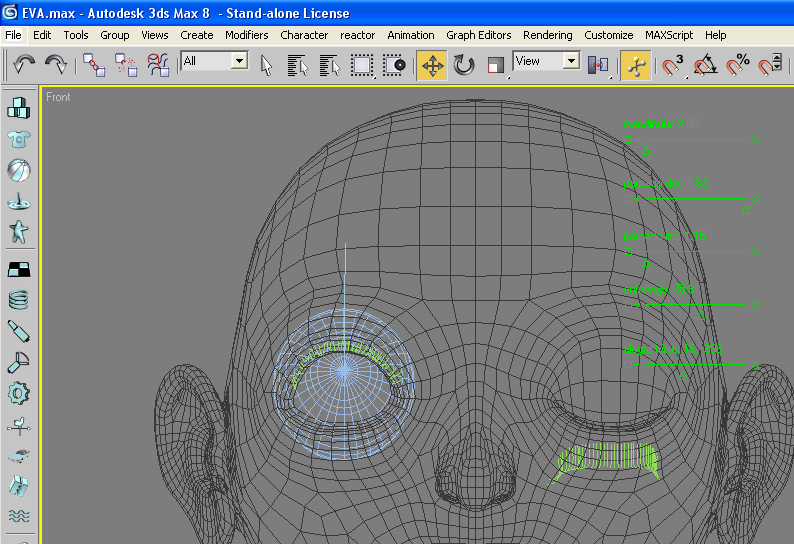Click the Bind to Space Warp icon

159,65
